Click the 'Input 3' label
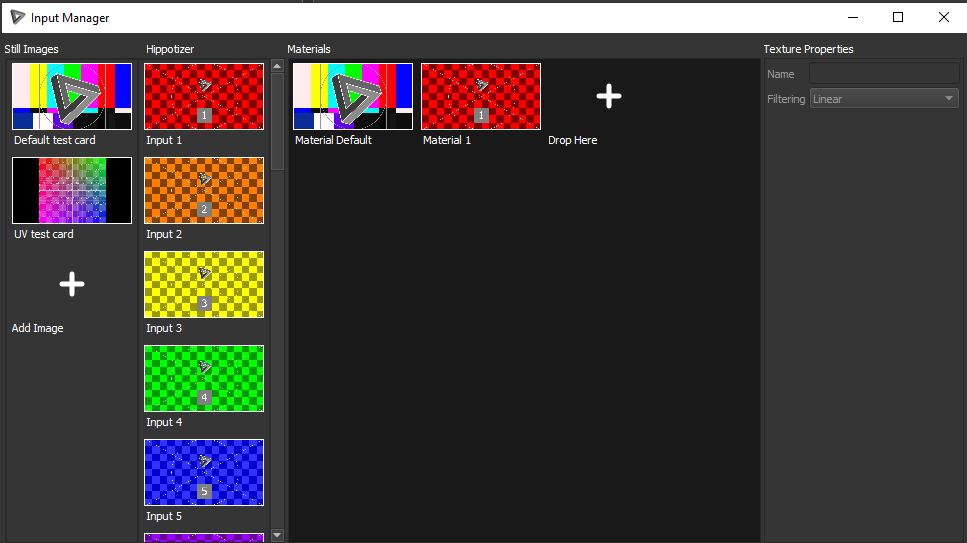 pyautogui.click(x=164, y=328)
